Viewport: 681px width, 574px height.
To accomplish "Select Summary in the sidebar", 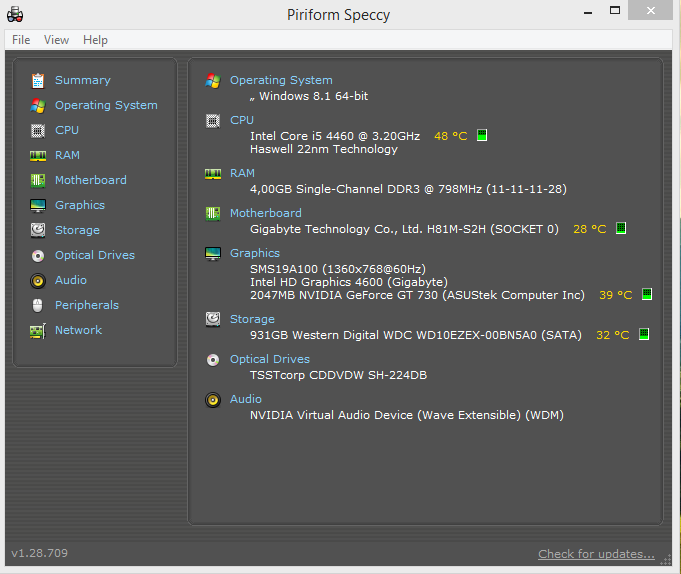I will click(x=83, y=80).
